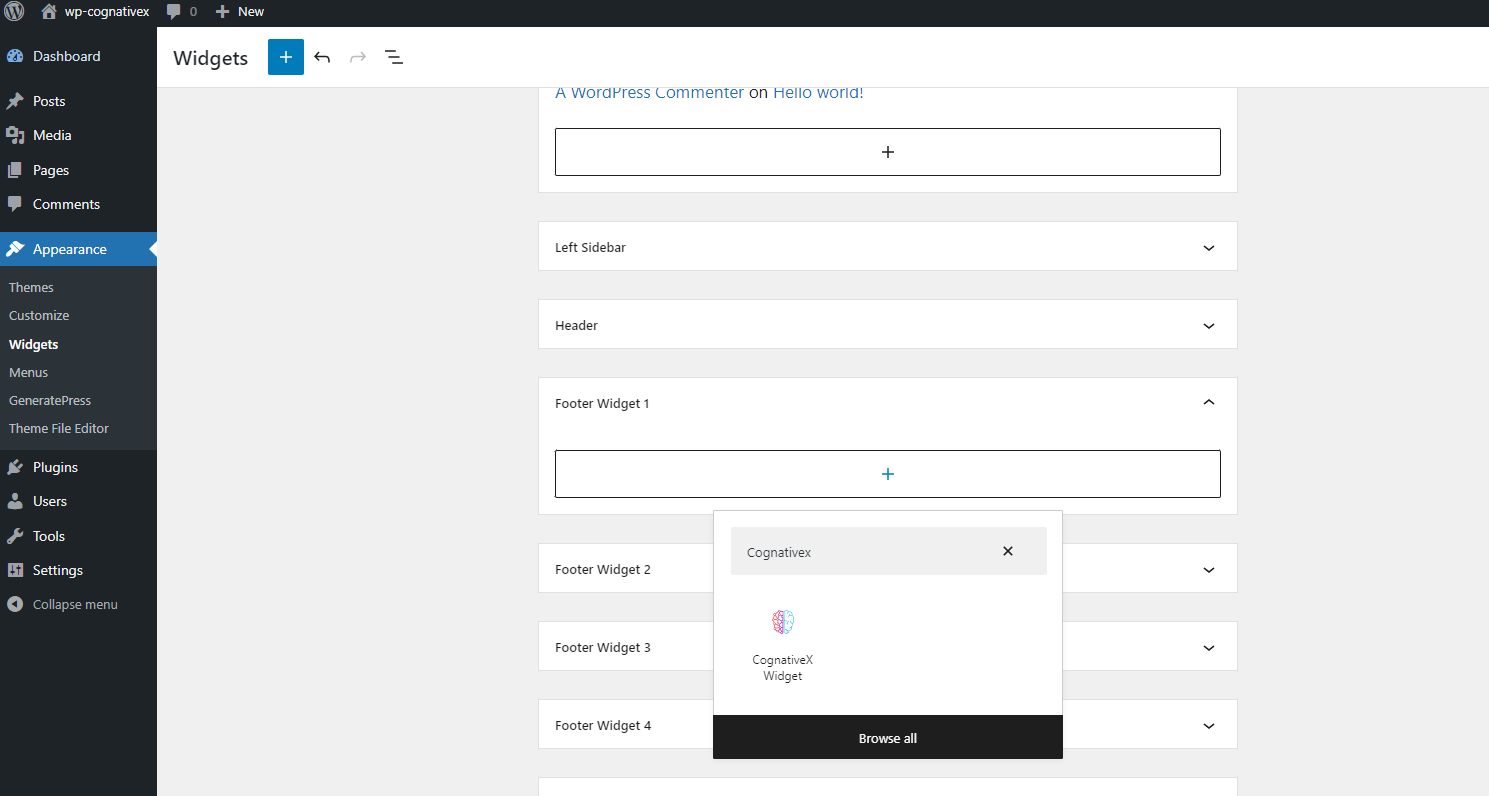The width and height of the screenshot is (1489, 796).
Task: Open the comments bubble in admin bar
Action: [182, 12]
